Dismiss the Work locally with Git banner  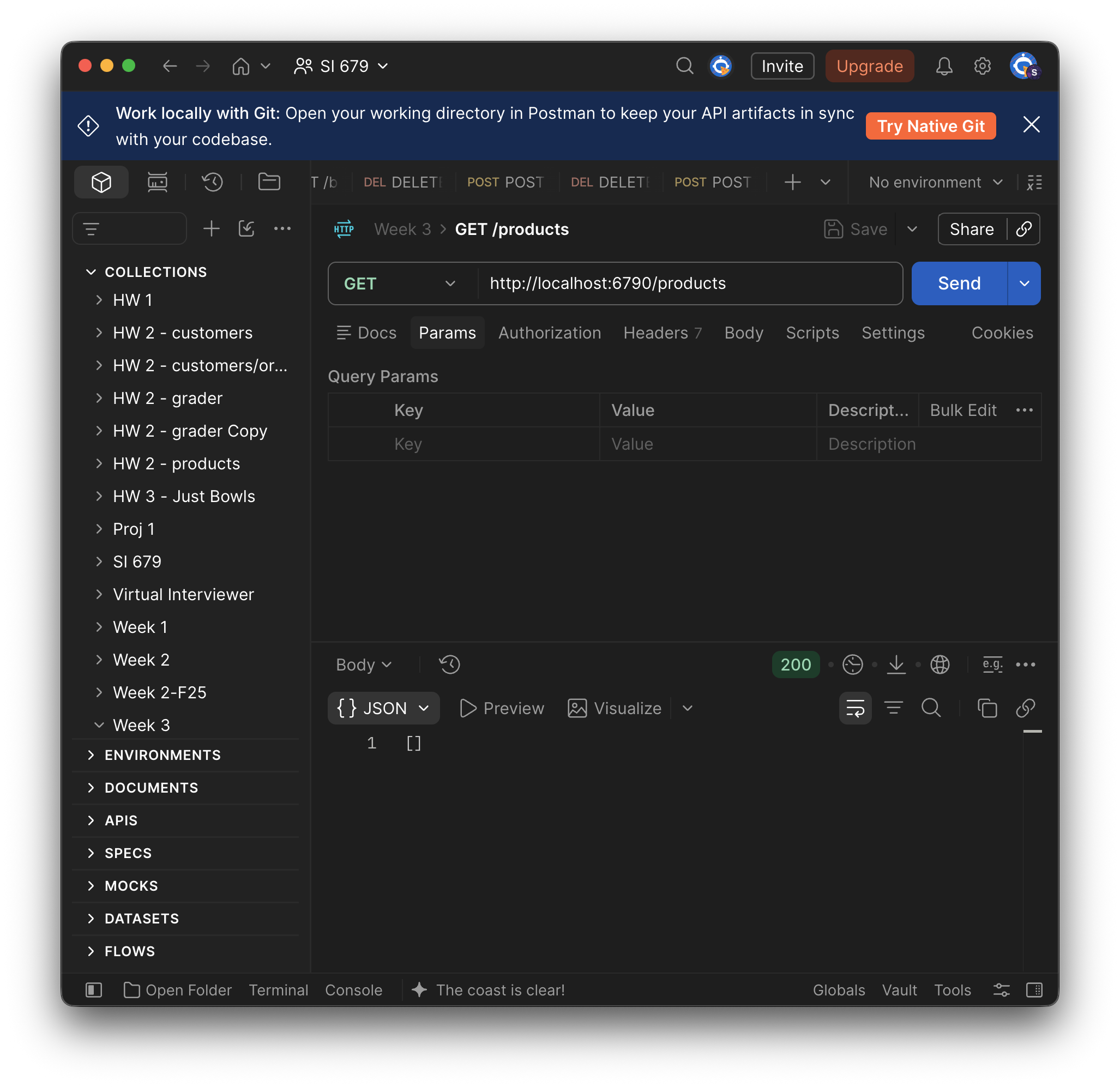1031,124
